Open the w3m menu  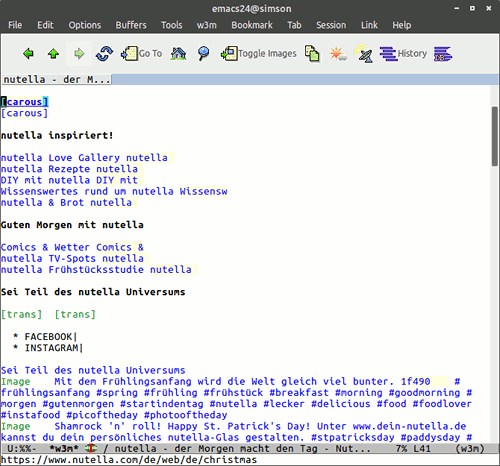pos(207,25)
